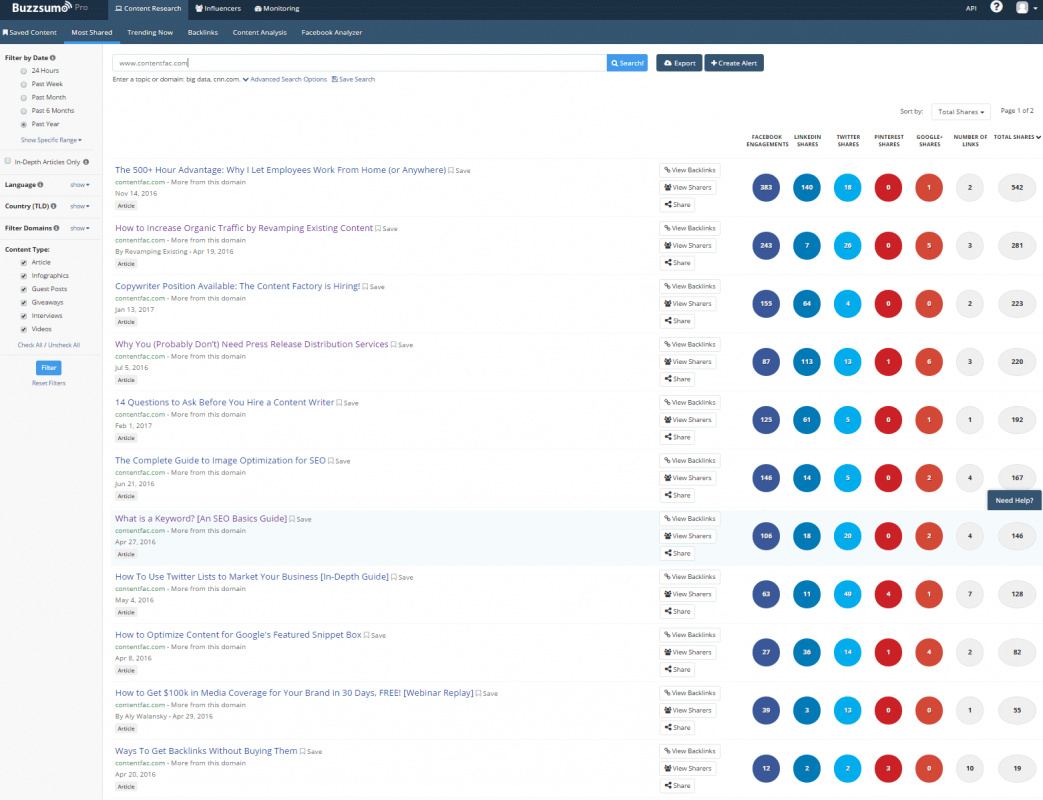Save the '14 Questions to Ask' article
The height and width of the screenshot is (800, 1043).
347,403
